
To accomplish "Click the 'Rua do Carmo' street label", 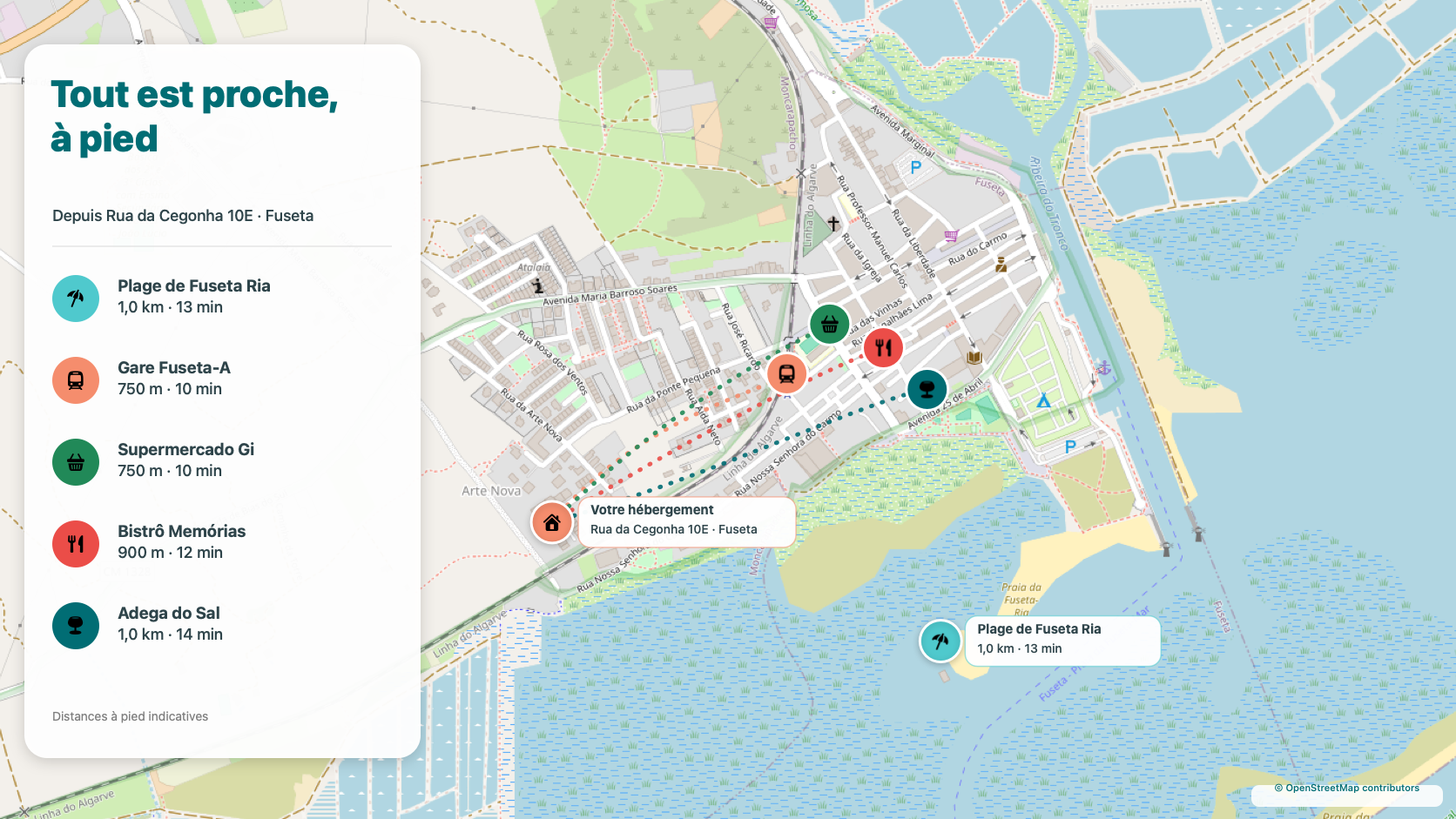I will pyautogui.click(x=977, y=248).
